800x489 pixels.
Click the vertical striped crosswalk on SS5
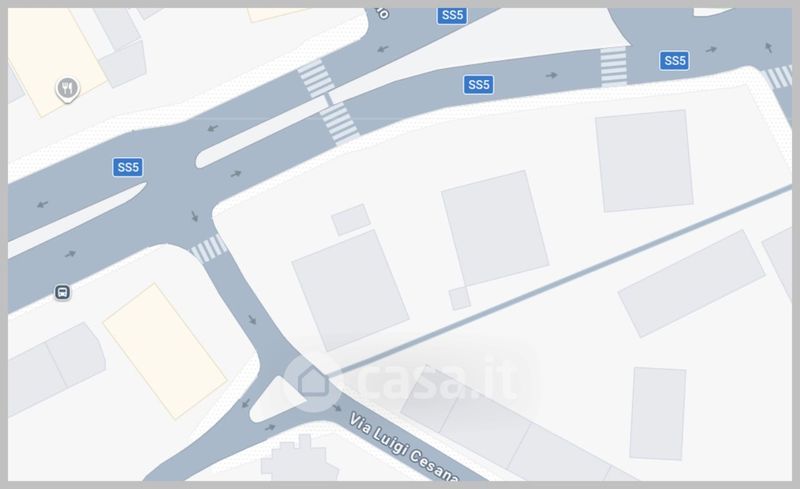[613, 66]
